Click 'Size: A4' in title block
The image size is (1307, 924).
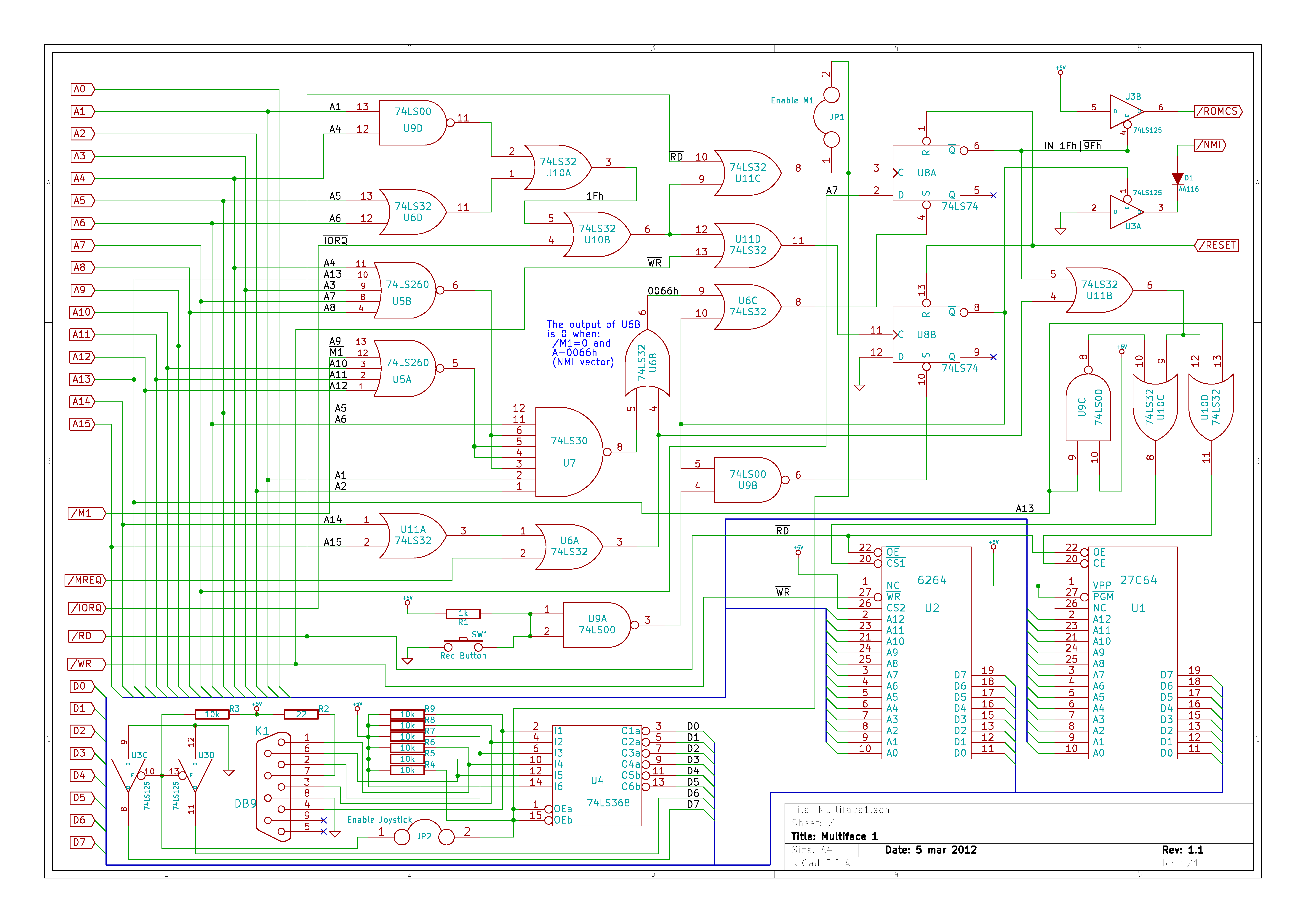coord(812,850)
